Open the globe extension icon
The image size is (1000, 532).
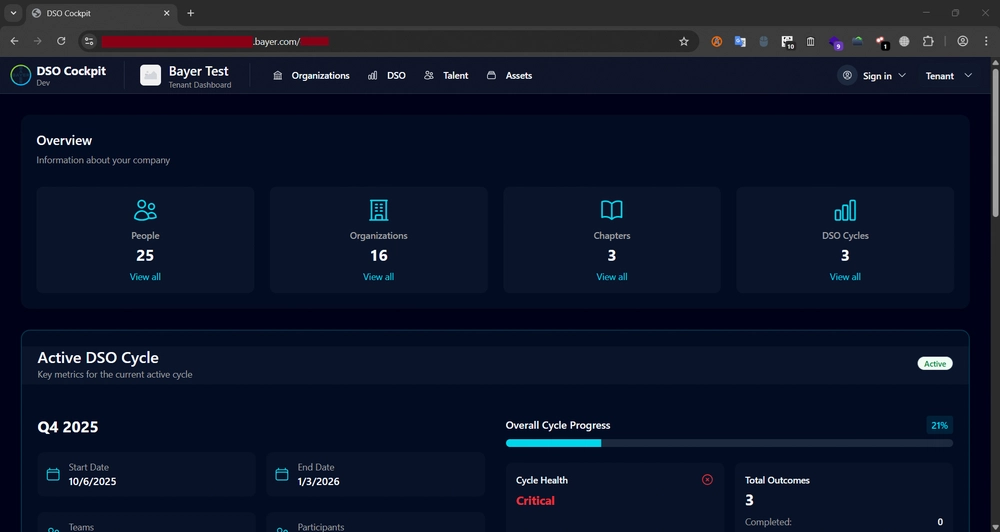pyautogui.click(x=904, y=41)
